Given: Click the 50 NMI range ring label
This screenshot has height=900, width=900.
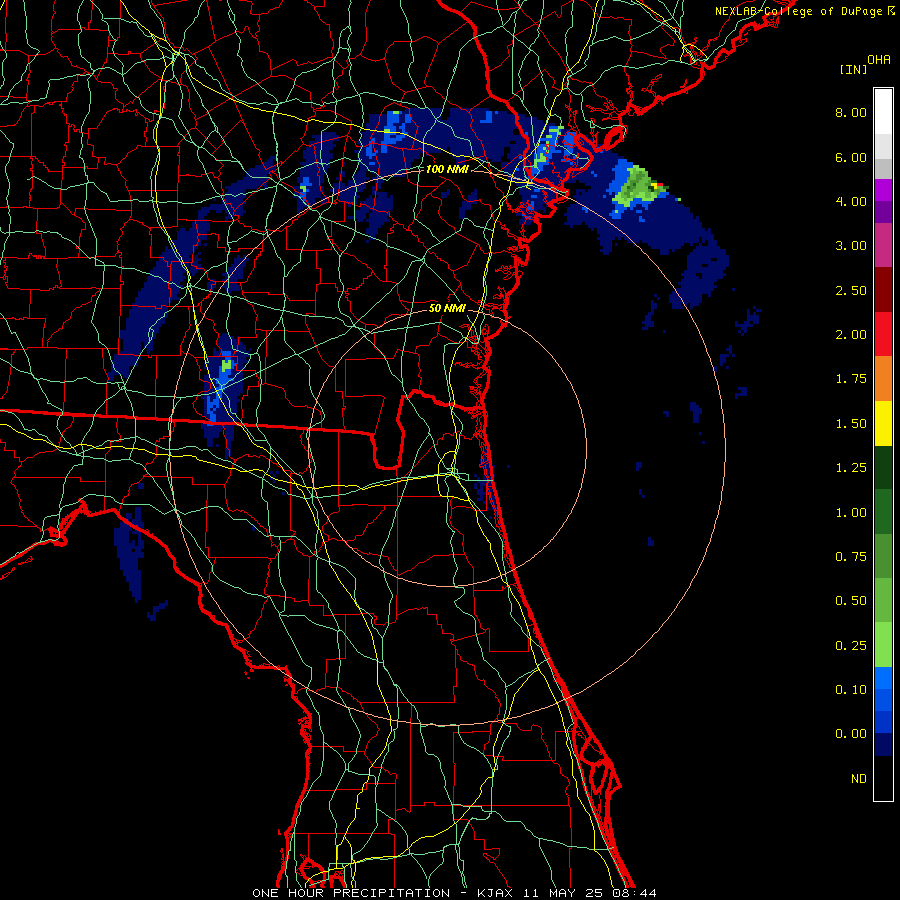Looking at the screenshot, I should pos(447,308).
